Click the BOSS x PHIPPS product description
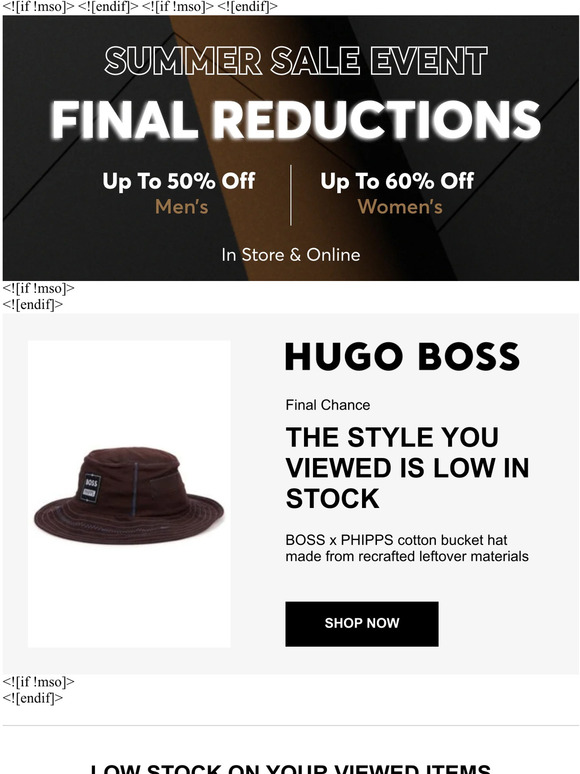 (x=407, y=548)
